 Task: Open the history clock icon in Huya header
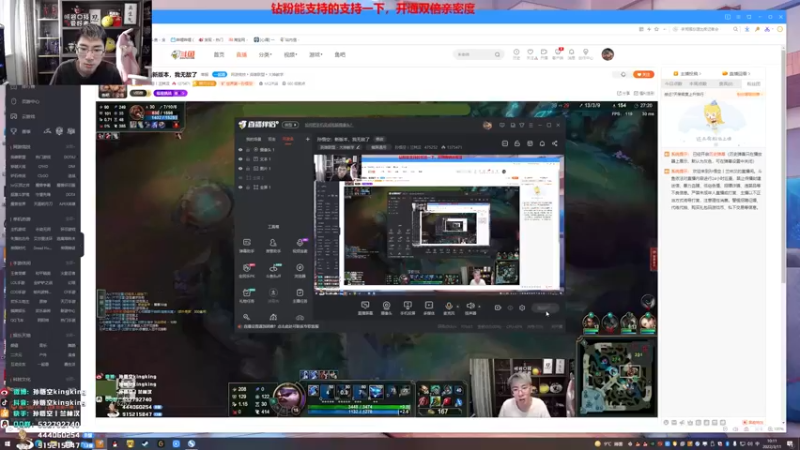point(516,54)
